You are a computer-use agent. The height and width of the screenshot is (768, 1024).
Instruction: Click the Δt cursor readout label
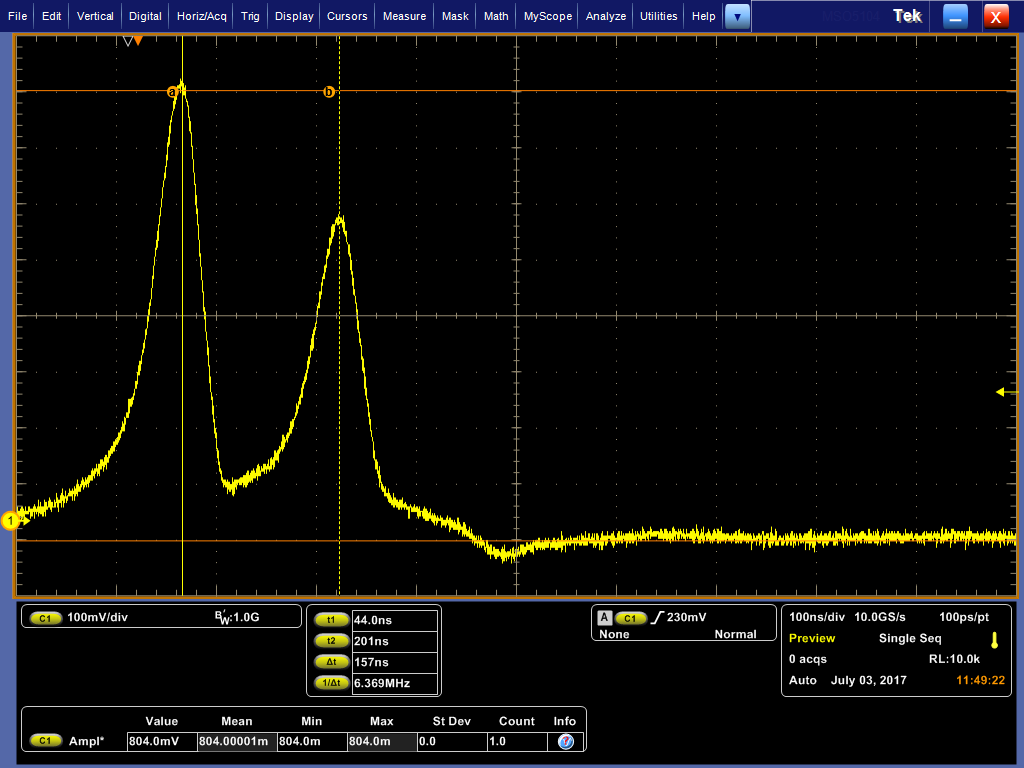click(331, 662)
